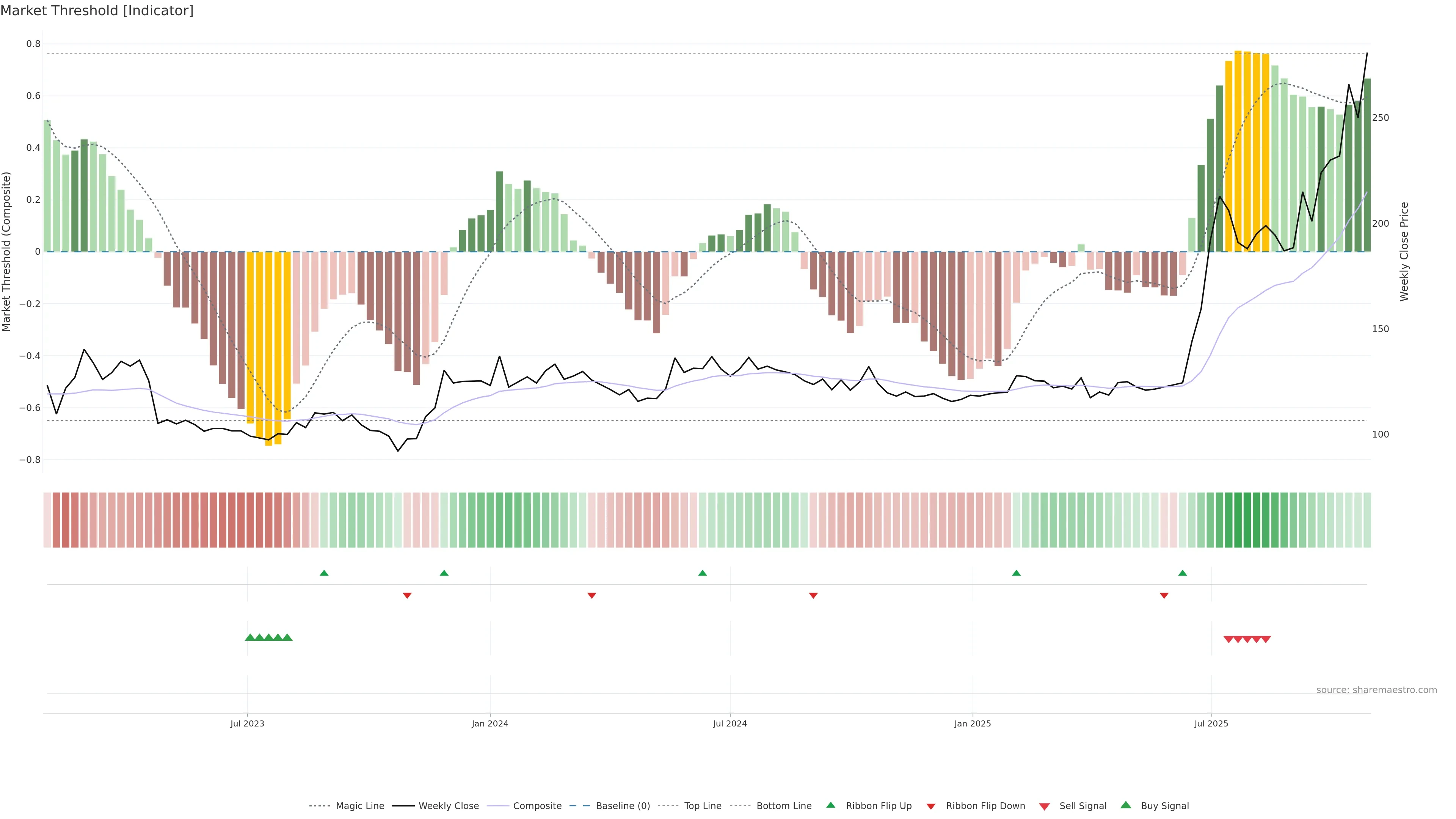Toggle Composite line in legend
This screenshot has height=819, width=1456.
coord(537,806)
